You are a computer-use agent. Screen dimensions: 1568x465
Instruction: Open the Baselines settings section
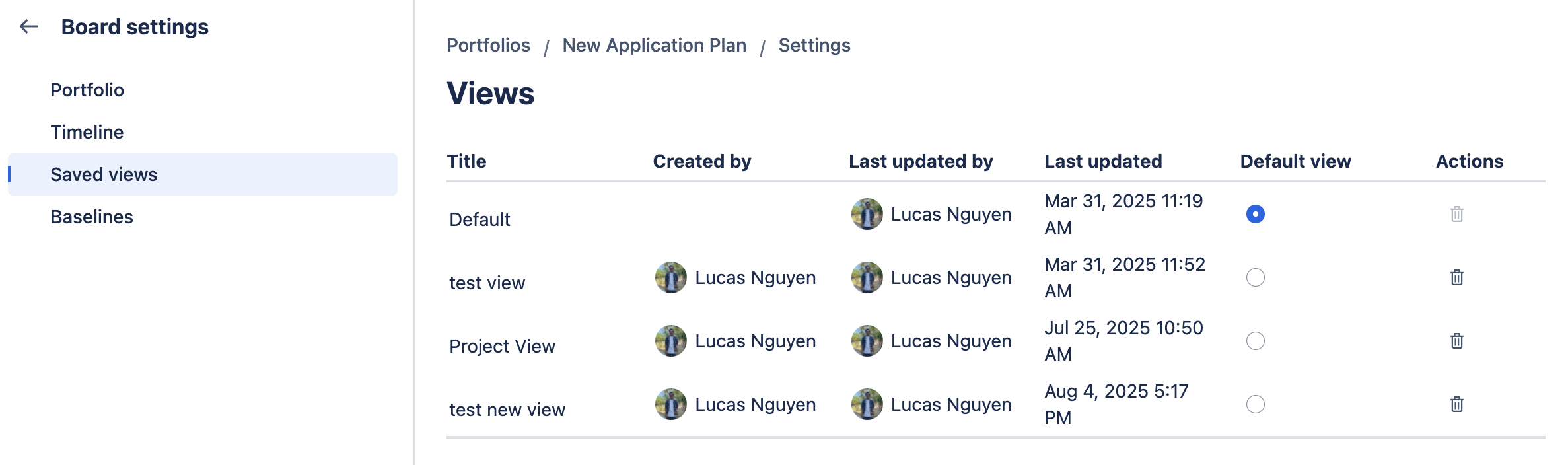(x=92, y=217)
